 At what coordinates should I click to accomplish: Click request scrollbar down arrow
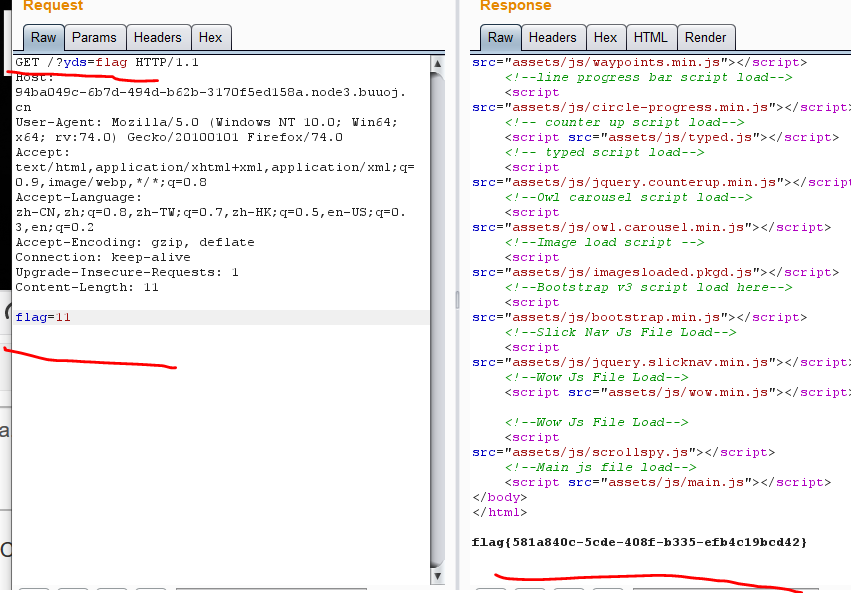click(x=437, y=576)
